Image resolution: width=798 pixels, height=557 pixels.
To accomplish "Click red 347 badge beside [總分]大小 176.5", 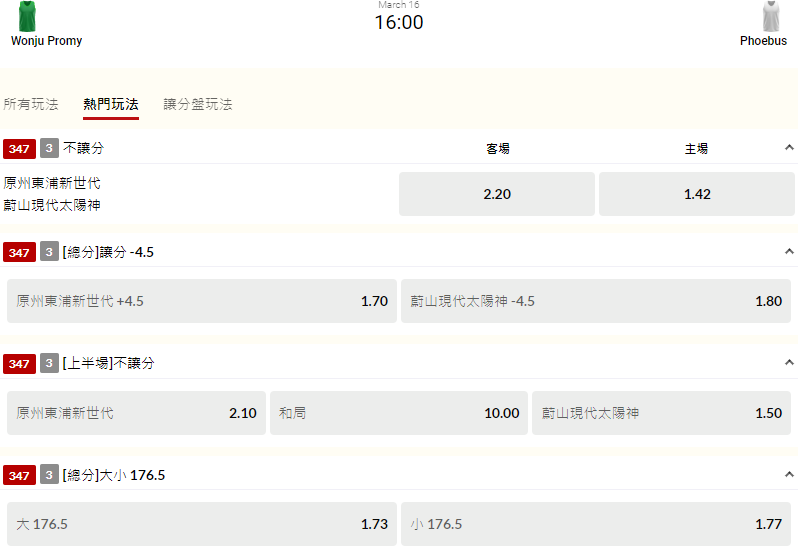I will point(19,476).
